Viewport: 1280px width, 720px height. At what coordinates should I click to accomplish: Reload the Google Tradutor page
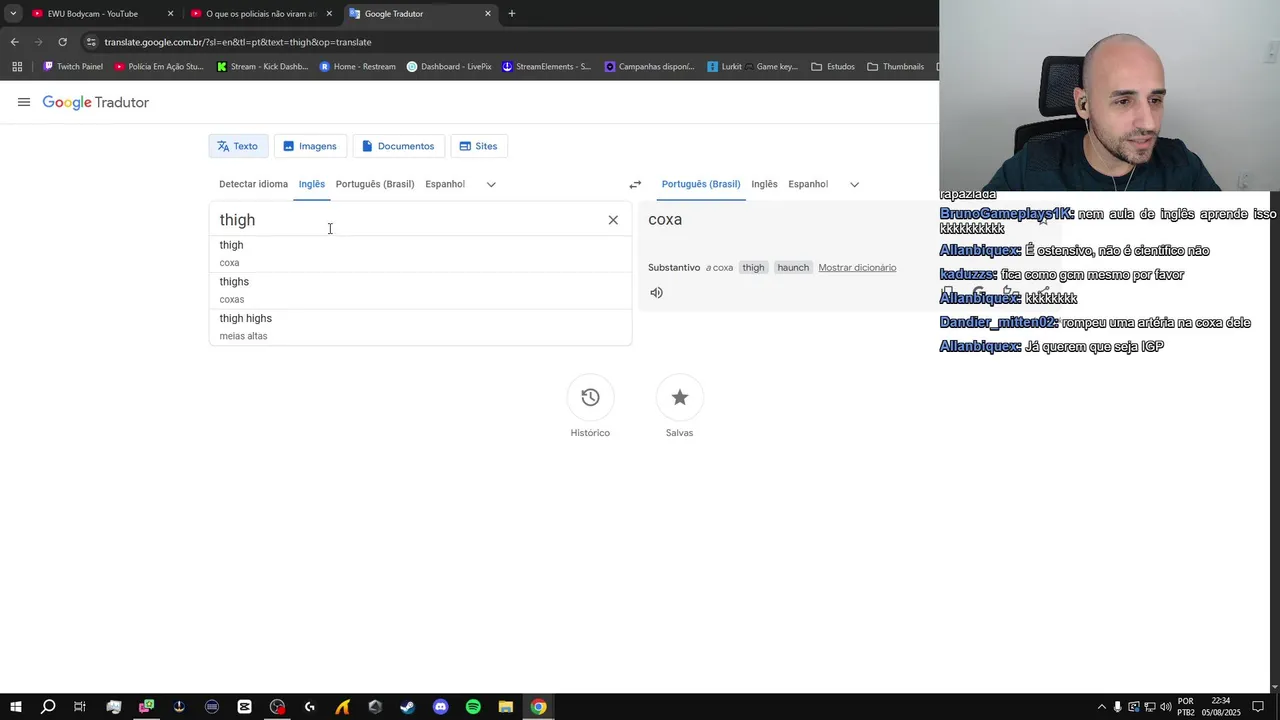62,42
